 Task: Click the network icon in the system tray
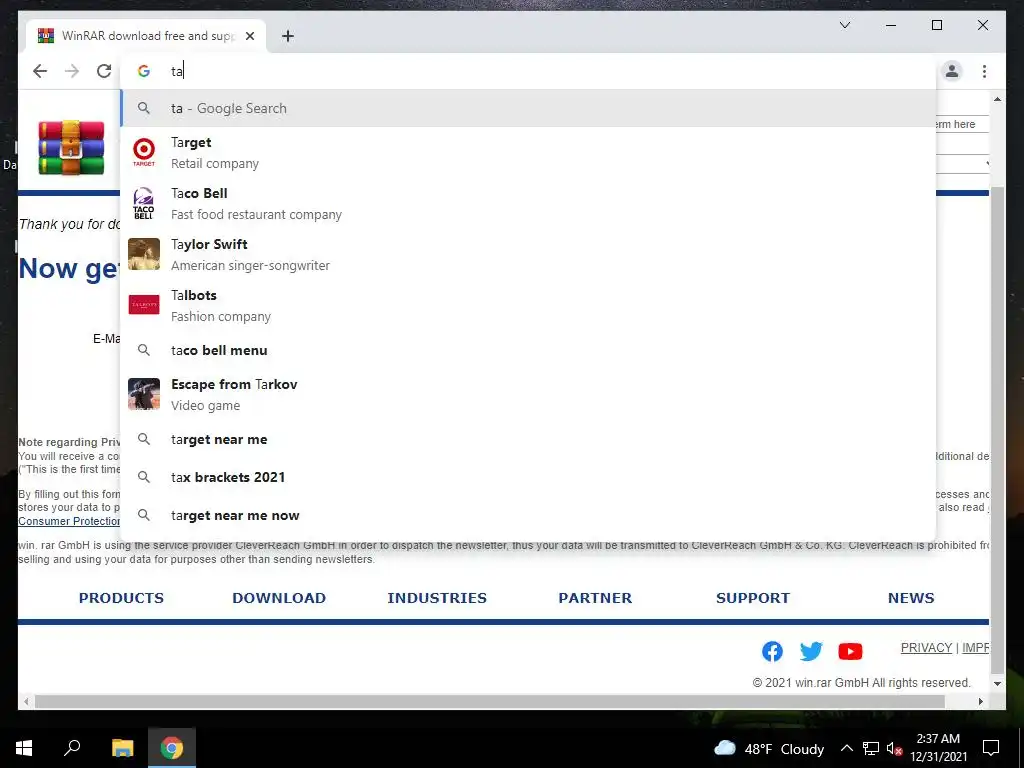[871, 748]
